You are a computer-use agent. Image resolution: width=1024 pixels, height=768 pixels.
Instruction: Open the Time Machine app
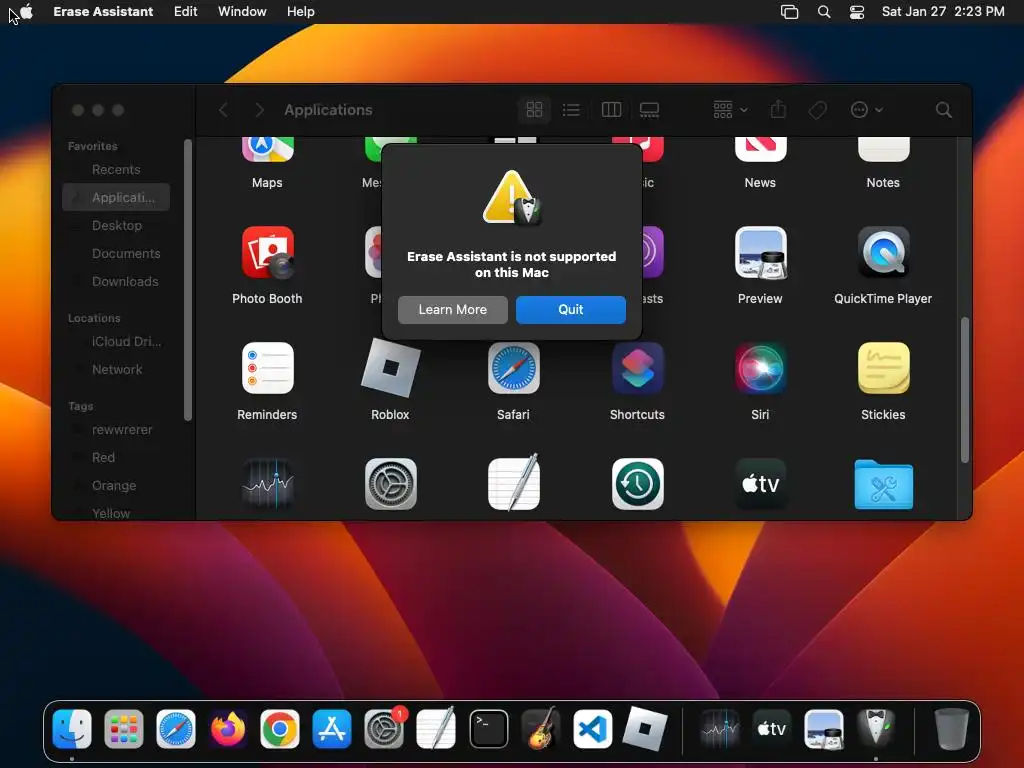click(x=637, y=484)
